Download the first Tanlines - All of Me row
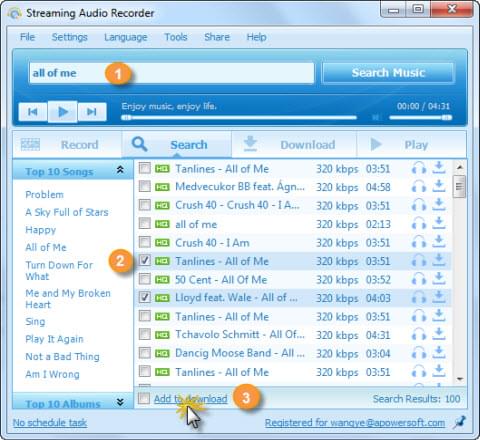480x440 pixels. coord(439,168)
